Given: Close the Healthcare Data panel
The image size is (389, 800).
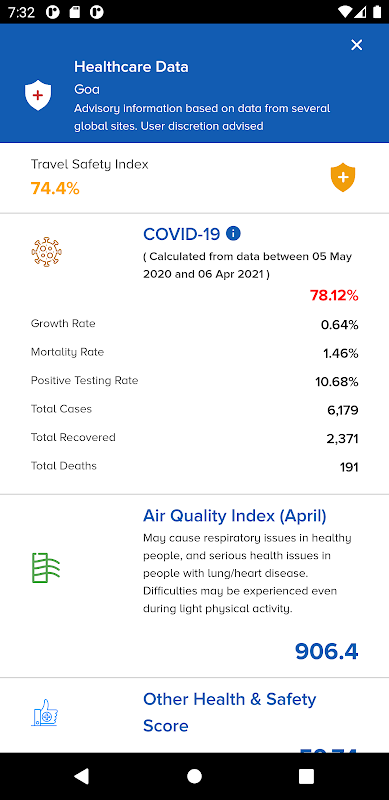Looking at the screenshot, I should pos(356,45).
